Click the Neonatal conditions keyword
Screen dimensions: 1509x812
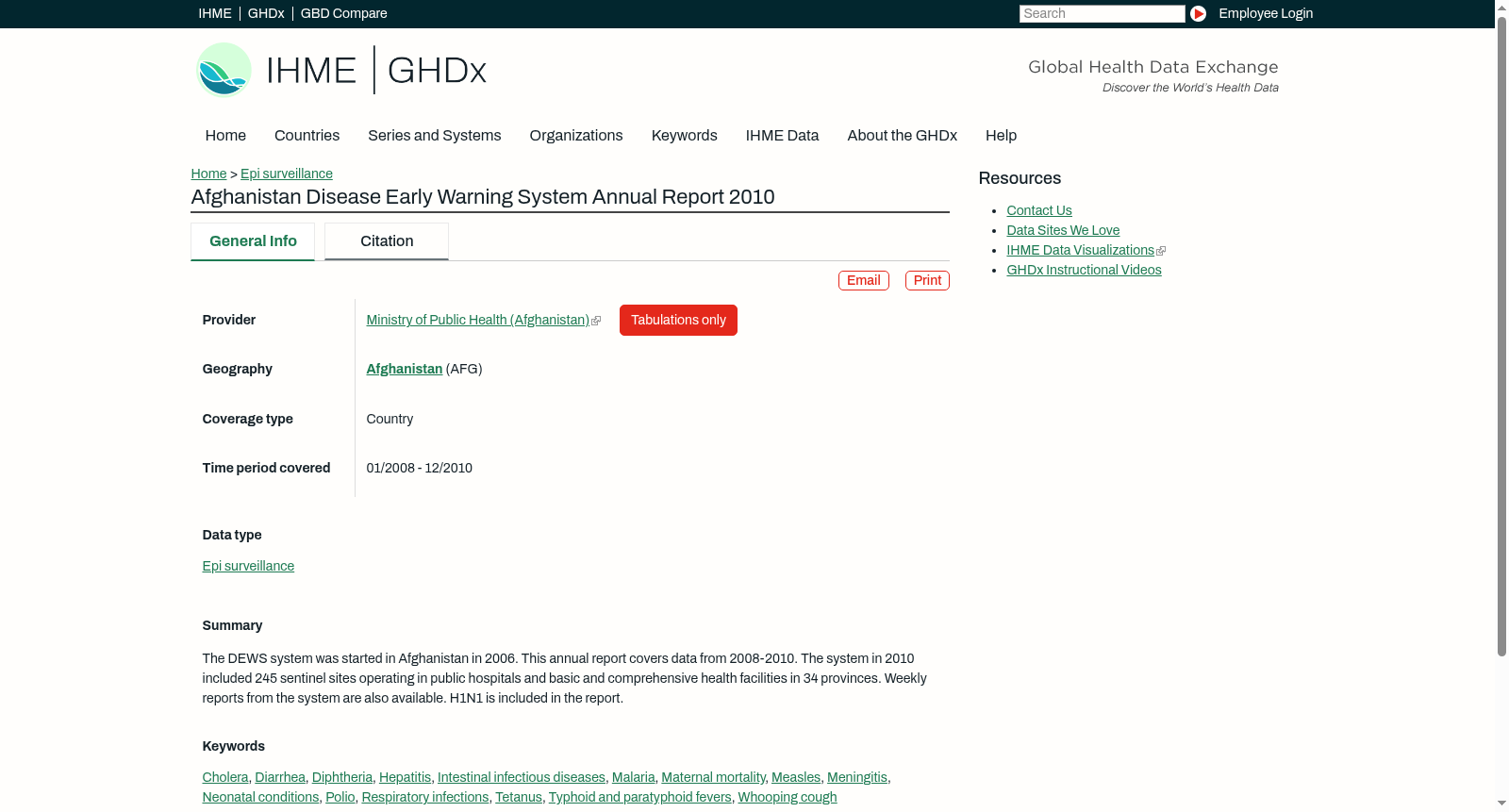260,797
